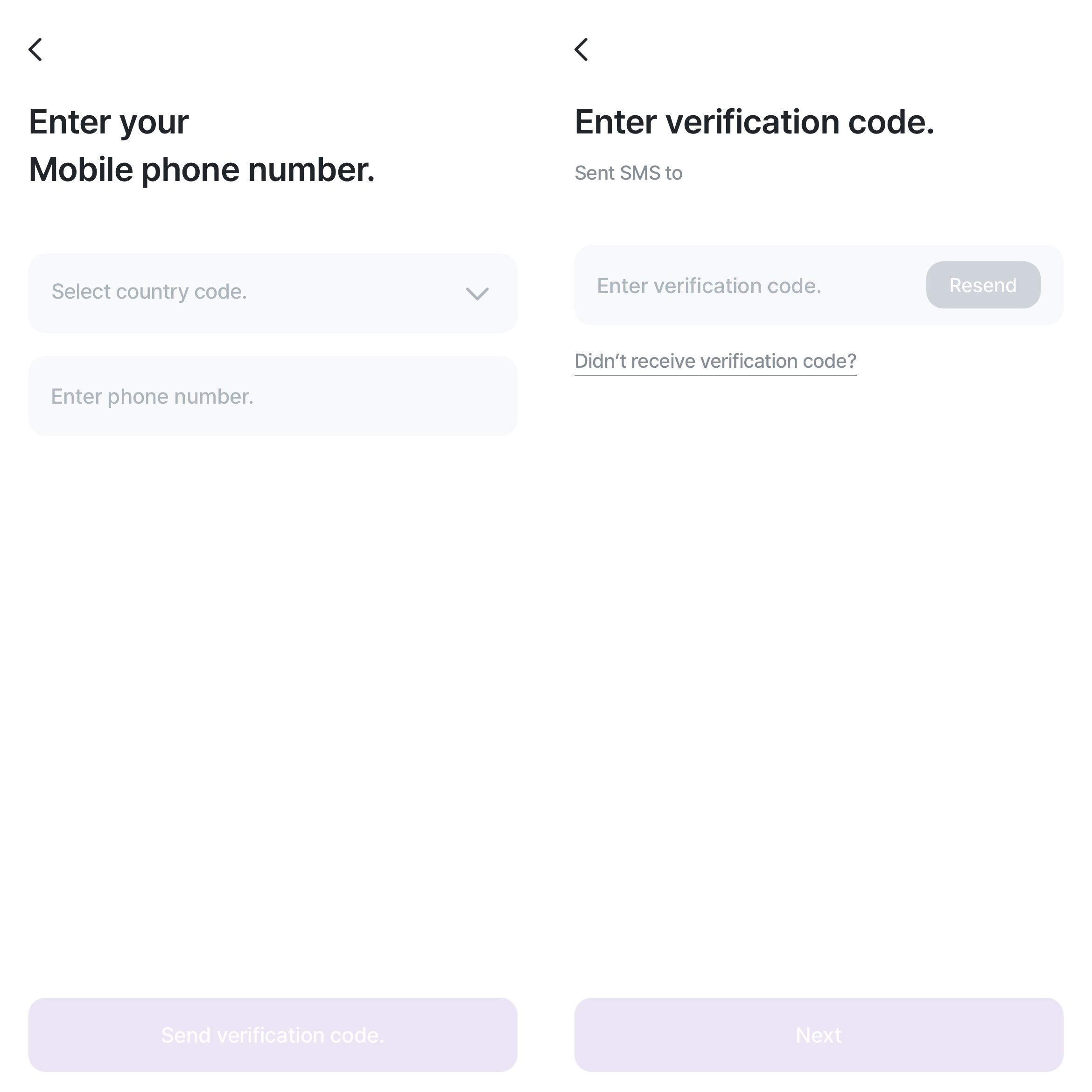Click the chevron in the country code selector
1092x1092 pixels.
click(x=476, y=294)
